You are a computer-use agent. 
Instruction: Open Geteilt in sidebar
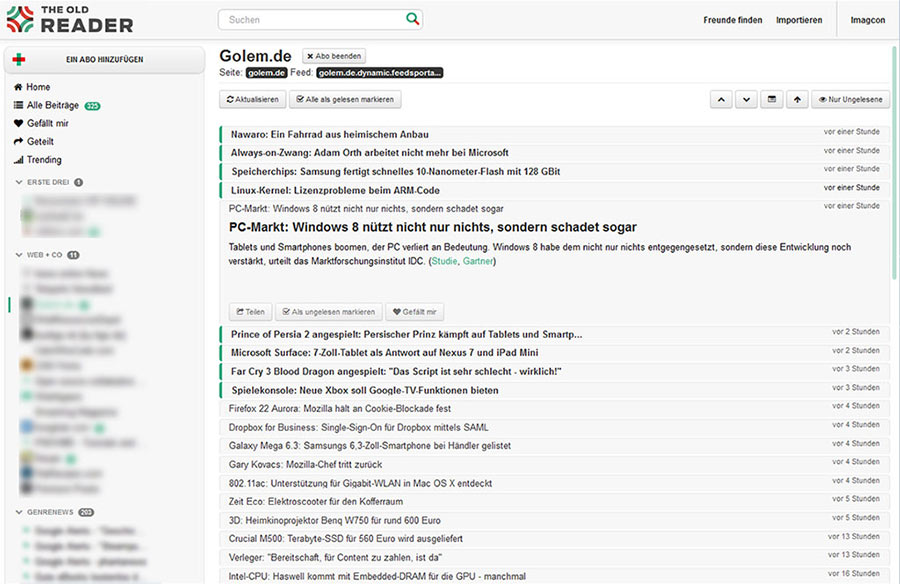click(34, 141)
